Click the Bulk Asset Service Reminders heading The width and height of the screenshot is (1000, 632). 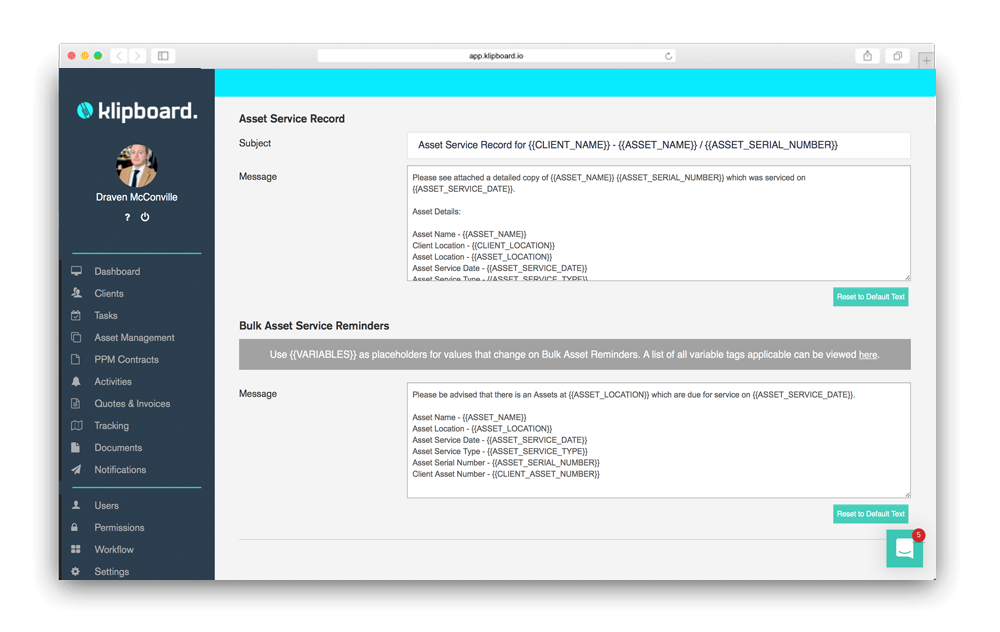[x=314, y=326]
